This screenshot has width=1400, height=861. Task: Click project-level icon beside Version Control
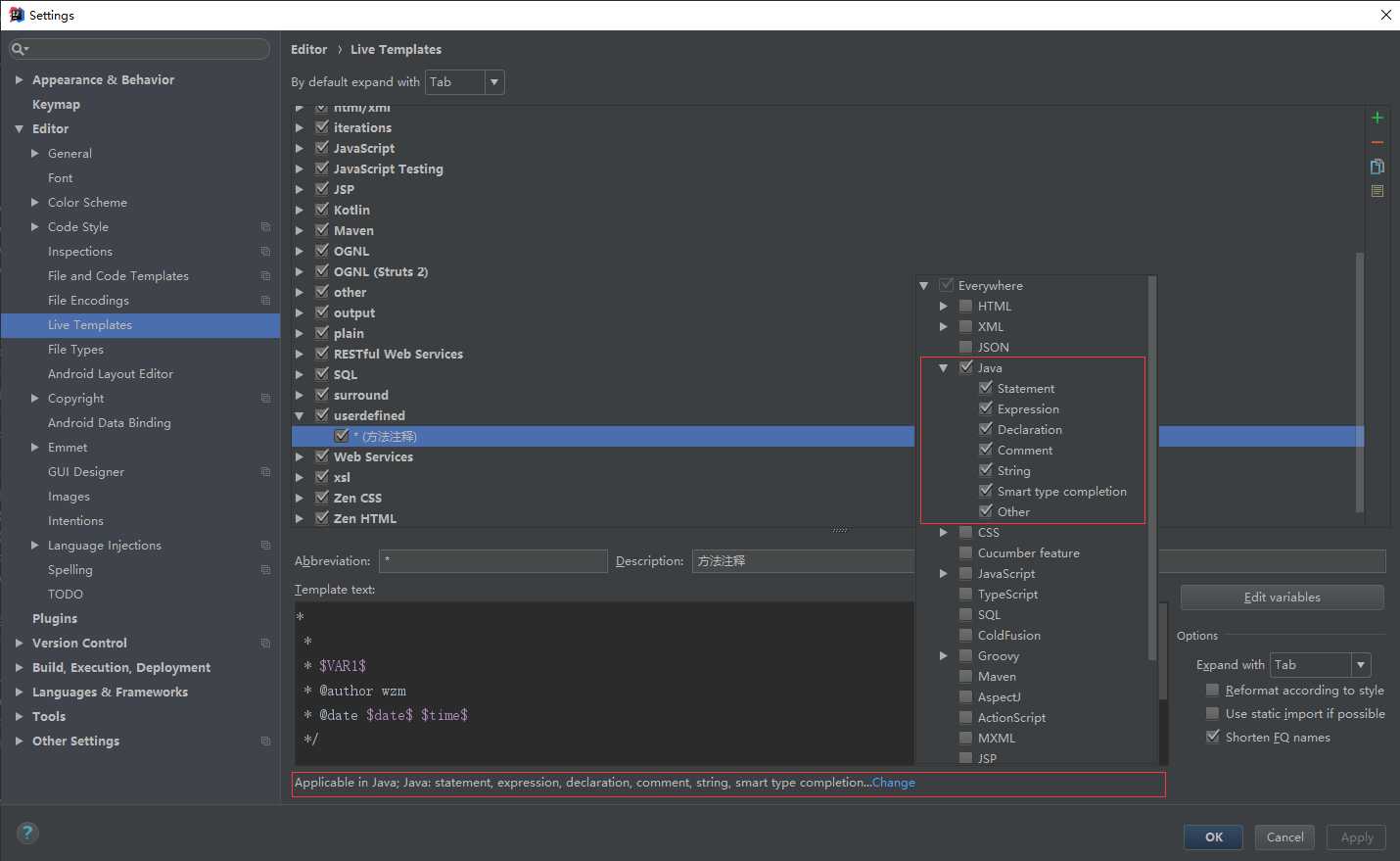(x=265, y=644)
